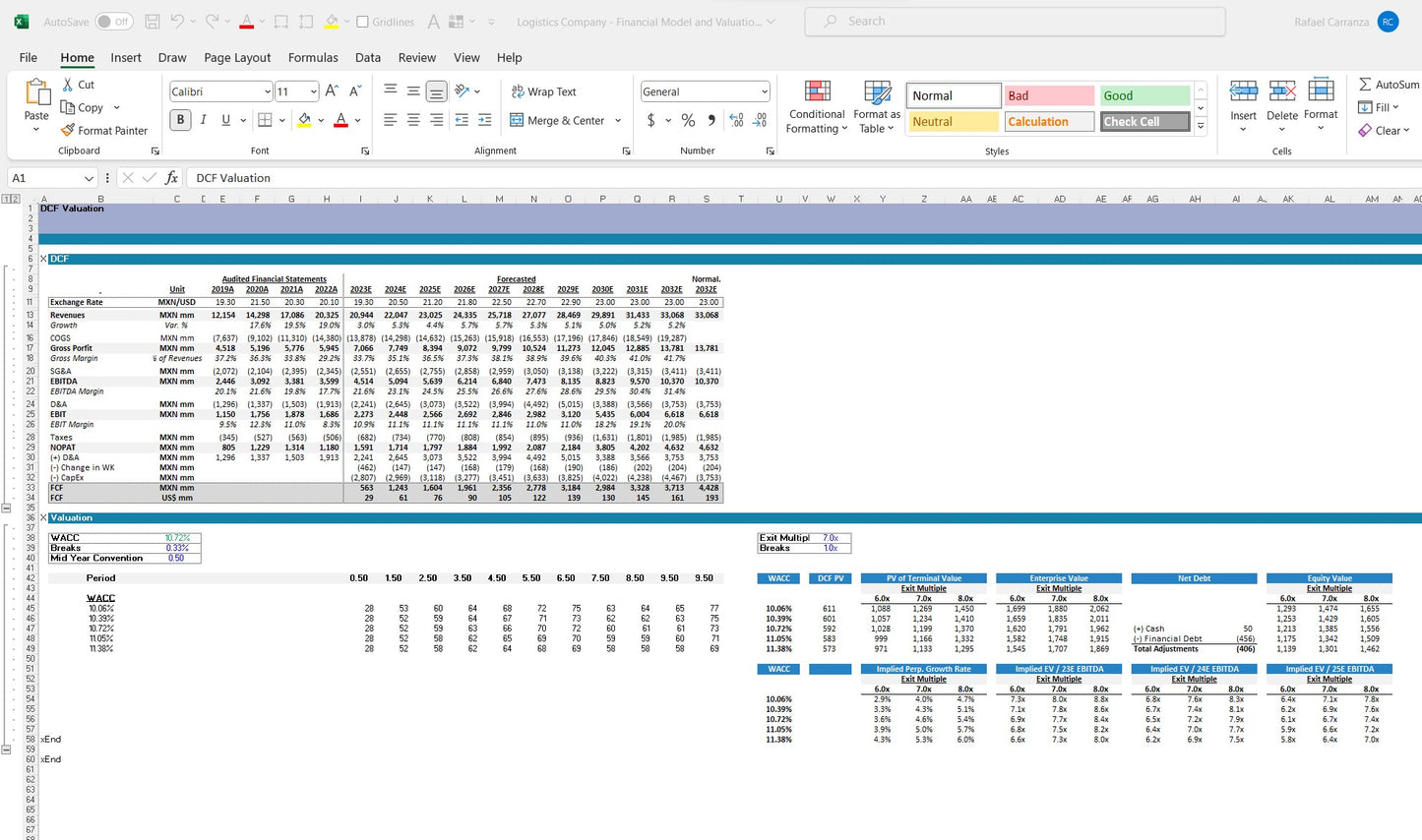
Task: Open the Merge & Center dropdown arrow
Action: coord(618,120)
